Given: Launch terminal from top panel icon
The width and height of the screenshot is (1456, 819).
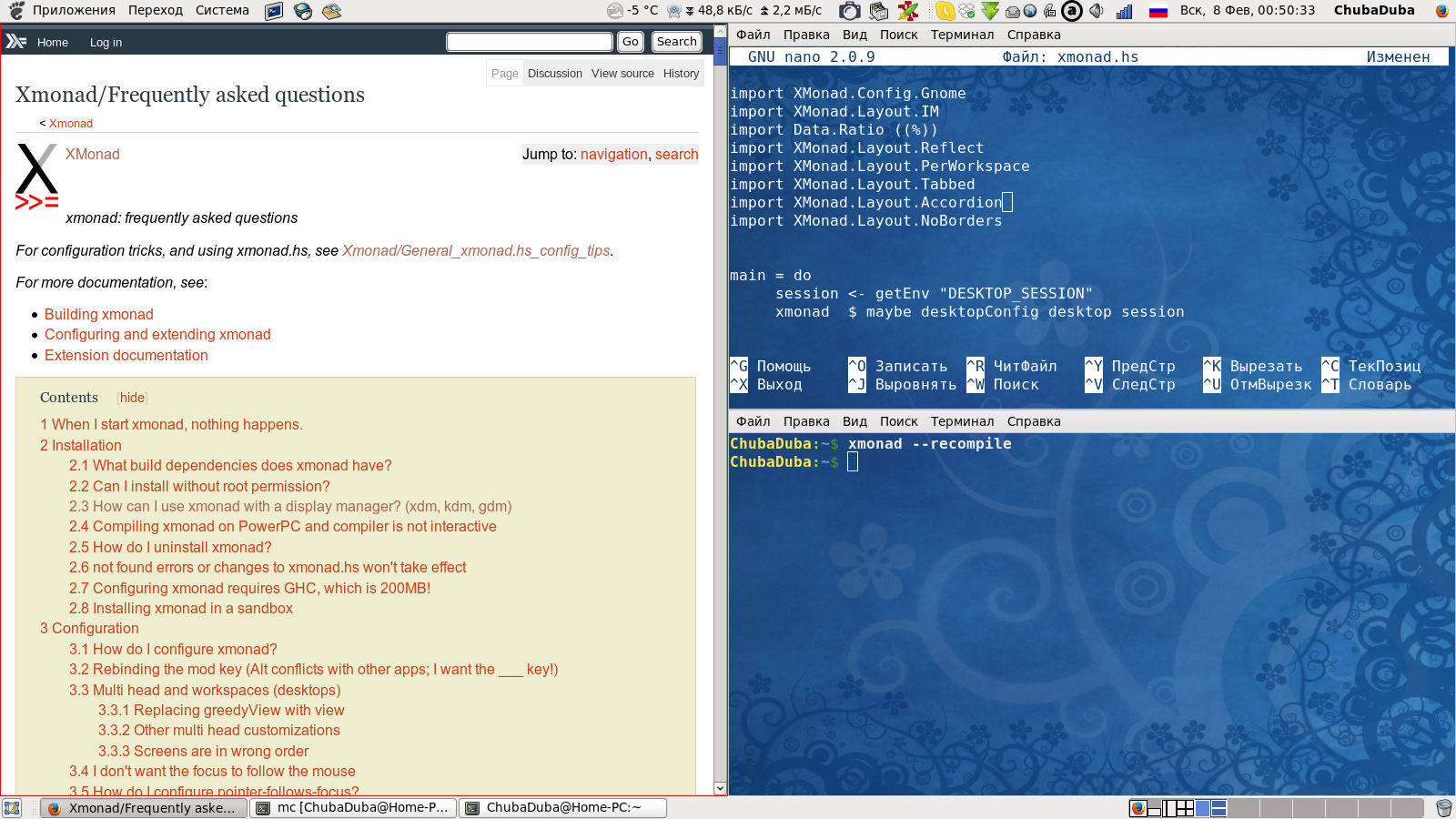Looking at the screenshot, I should (274, 11).
